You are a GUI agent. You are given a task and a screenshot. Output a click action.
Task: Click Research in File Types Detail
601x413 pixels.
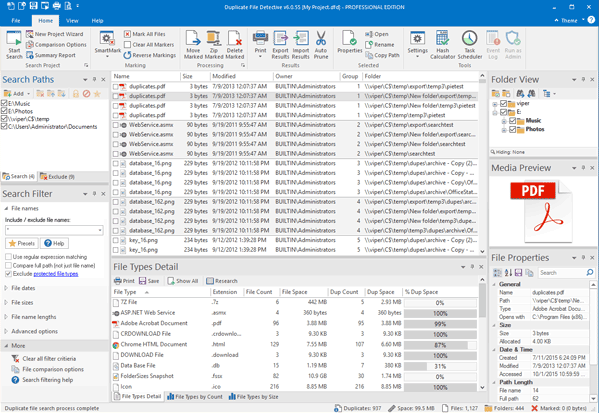[222, 281]
